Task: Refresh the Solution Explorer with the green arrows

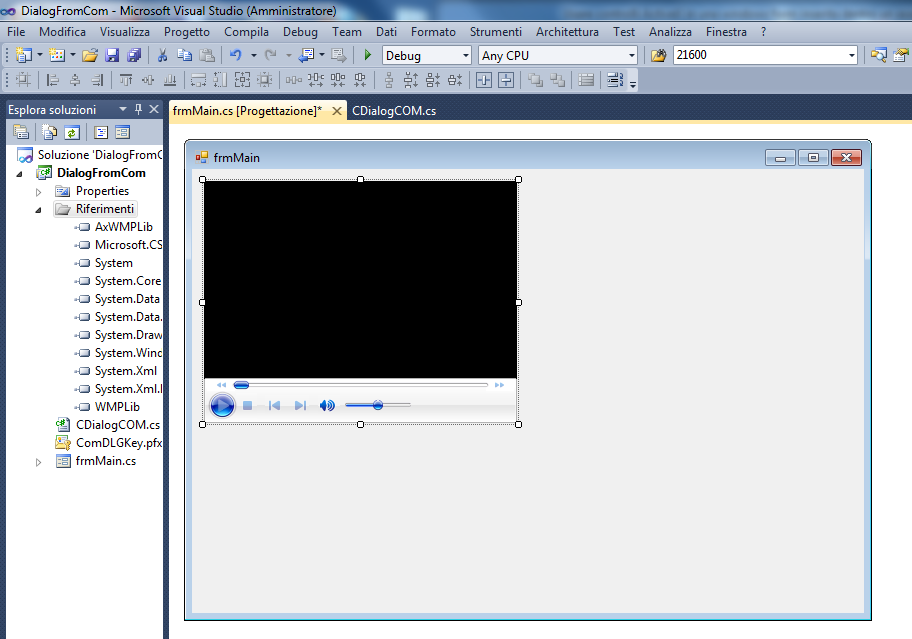Action: pyautogui.click(x=72, y=133)
